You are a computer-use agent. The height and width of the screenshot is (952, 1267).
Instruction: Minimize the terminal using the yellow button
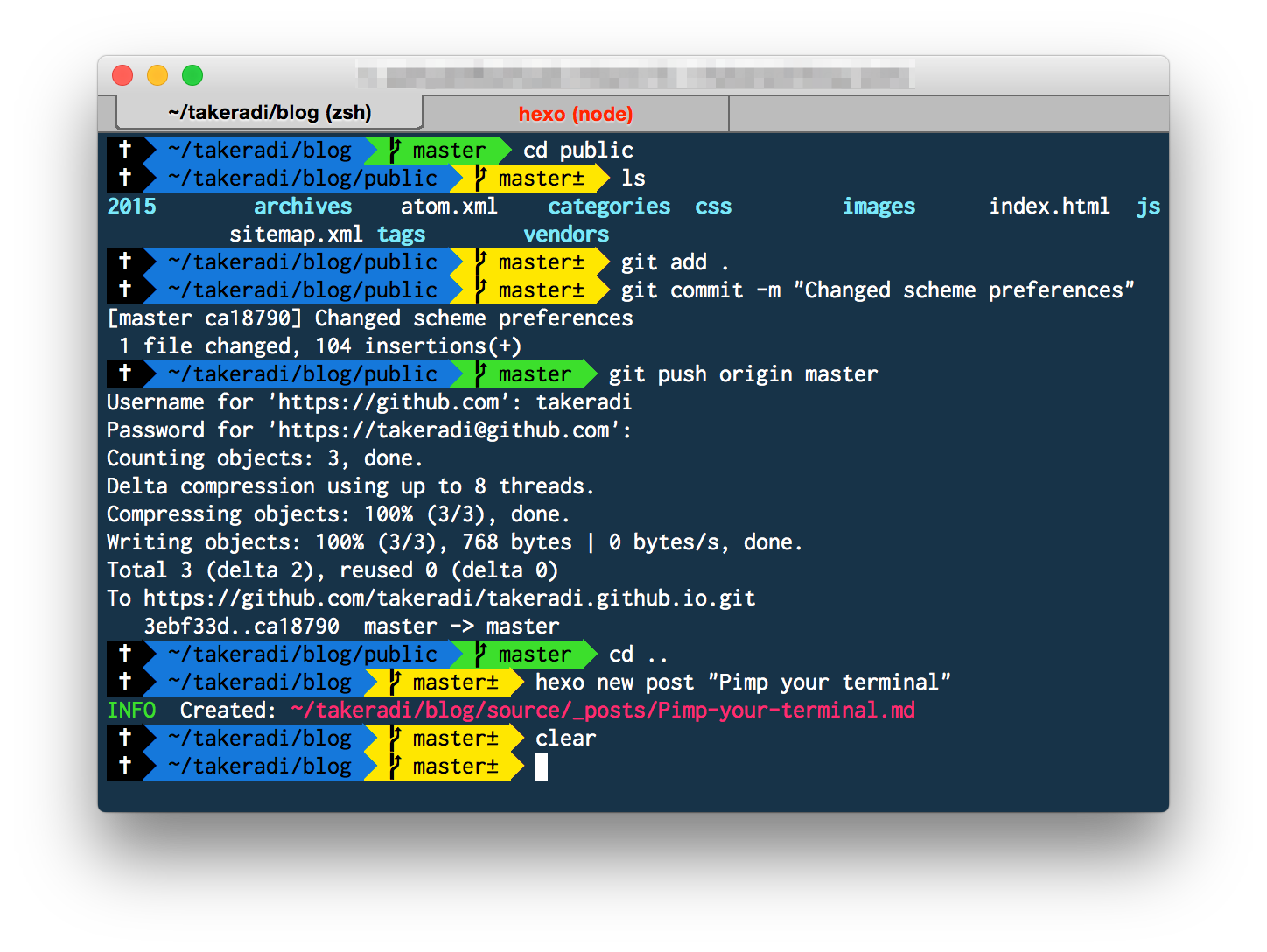pos(157,75)
